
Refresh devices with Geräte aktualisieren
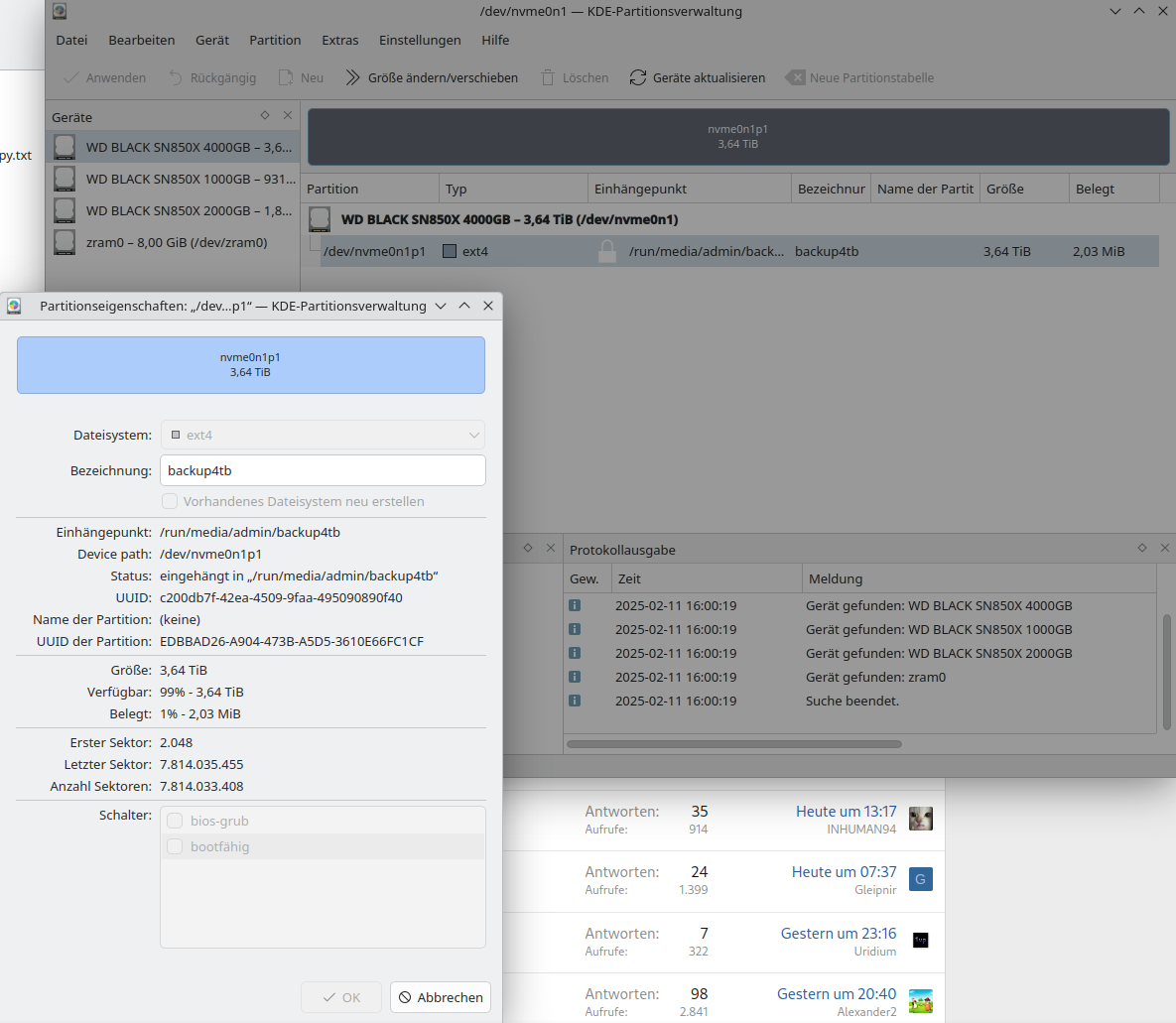tap(698, 78)
